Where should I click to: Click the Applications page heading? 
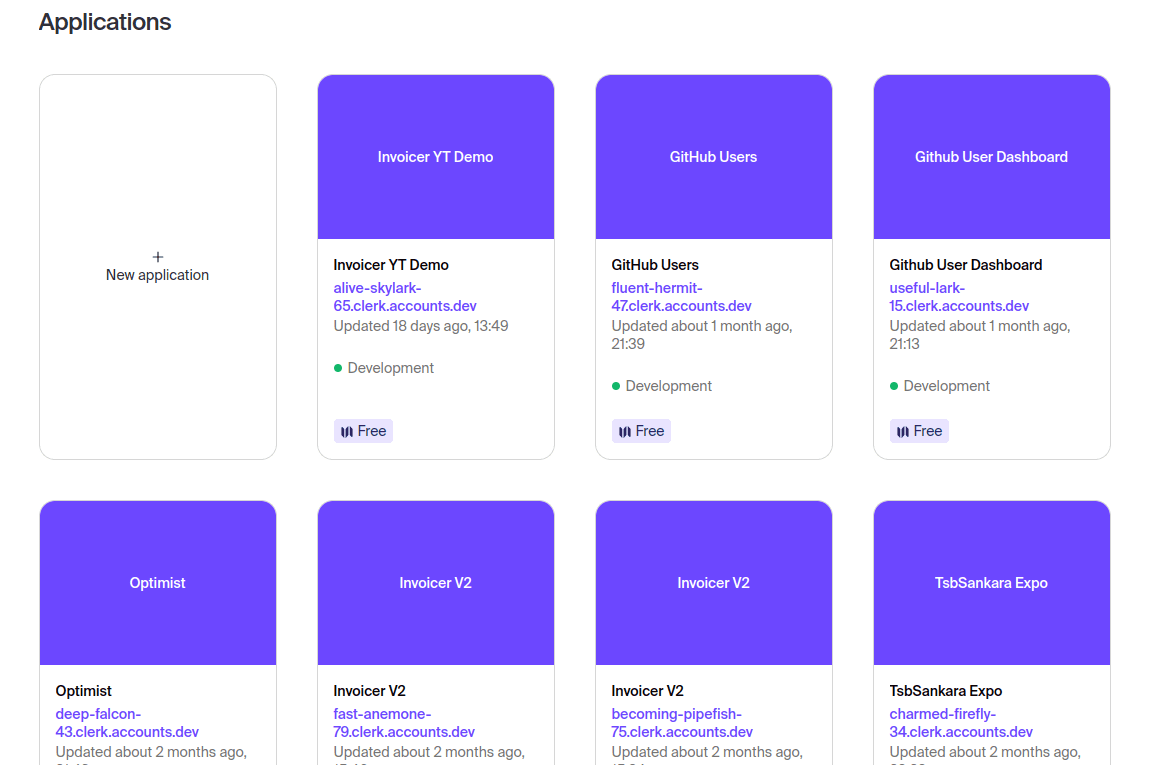[x=104, y=21]
